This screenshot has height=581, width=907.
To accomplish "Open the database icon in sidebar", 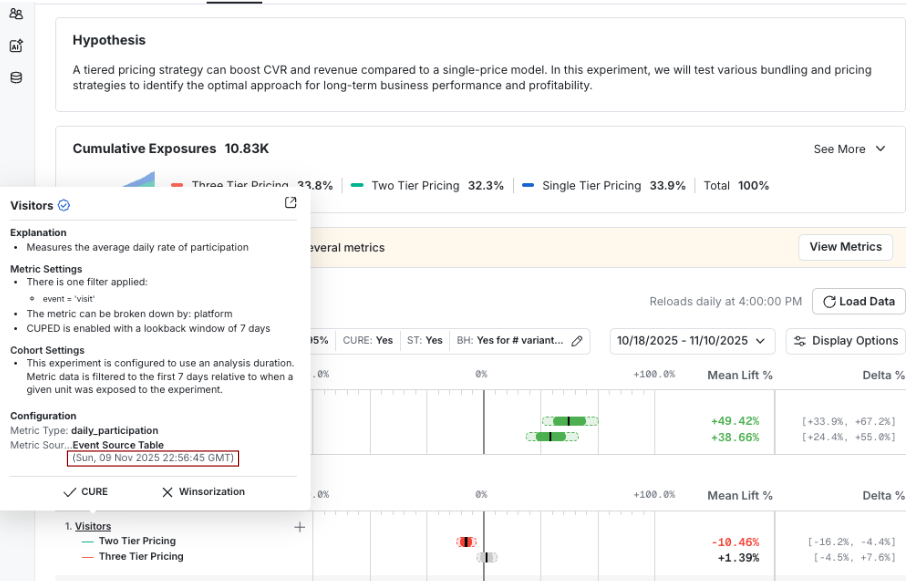I will click(x=16, y=78).
